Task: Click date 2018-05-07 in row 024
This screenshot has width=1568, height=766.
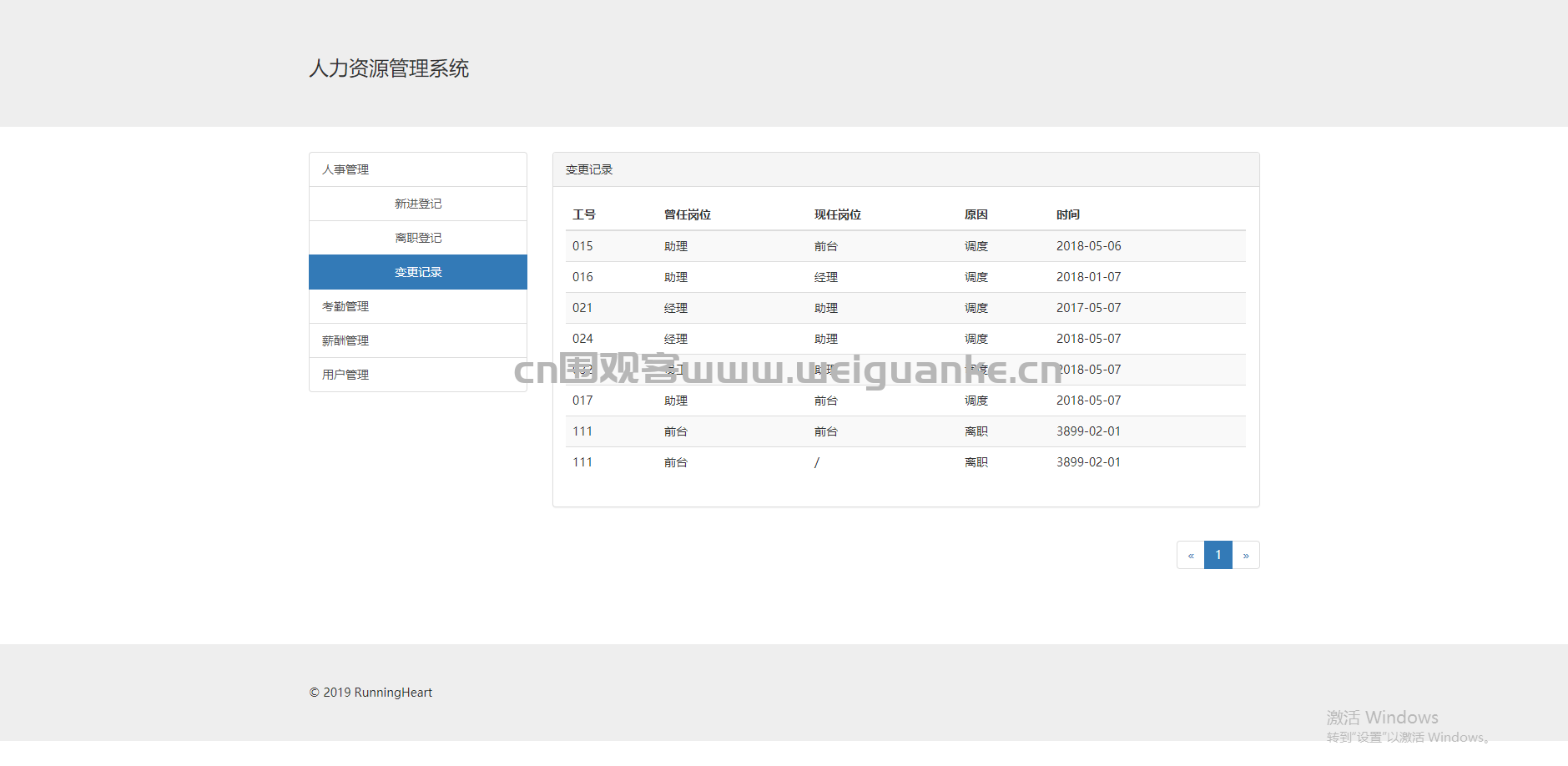Action: click(1089, 339)
